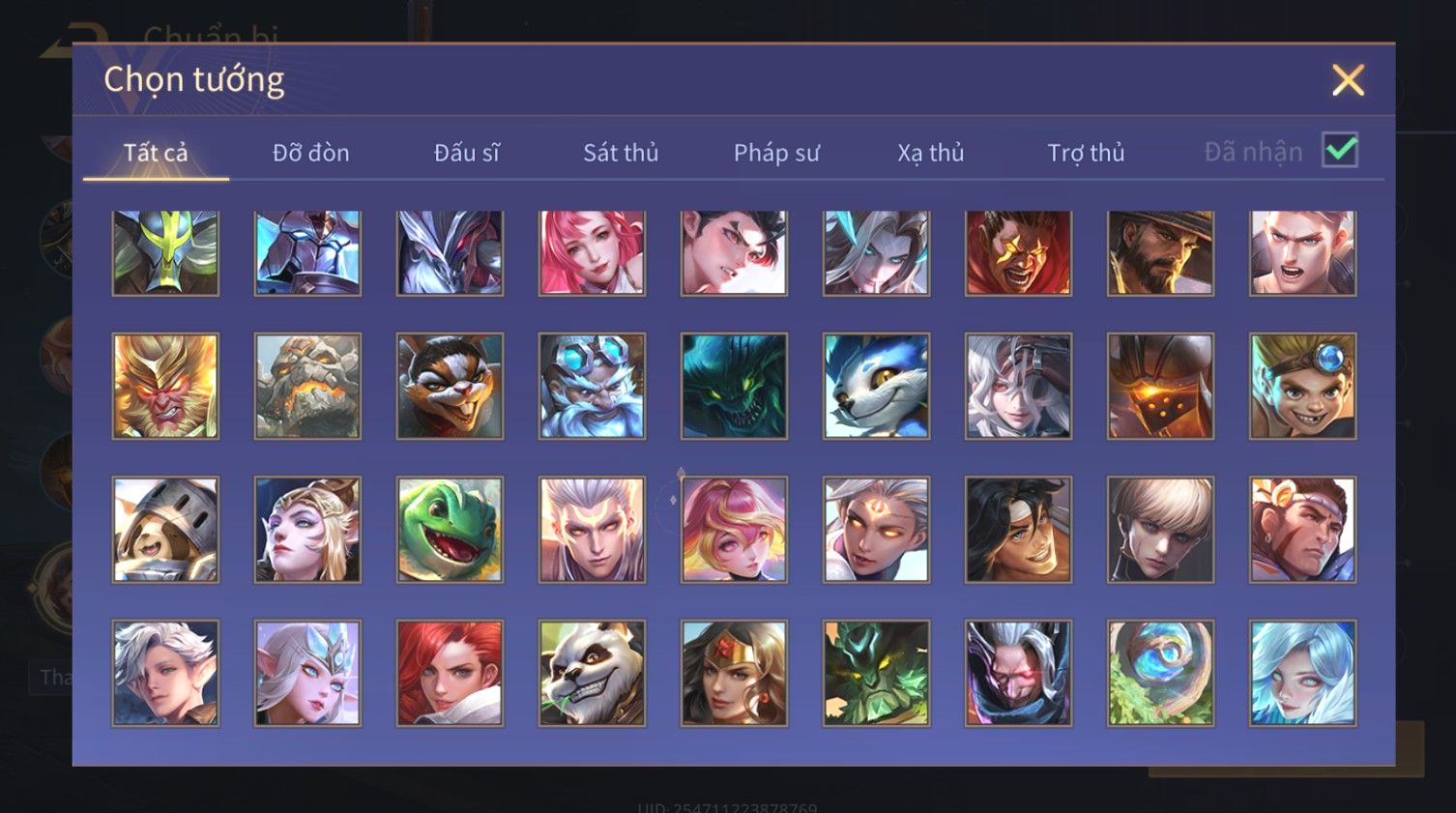Pick the Wonder Woman hero portrait
1456x813 pixels.
[734, 673]
